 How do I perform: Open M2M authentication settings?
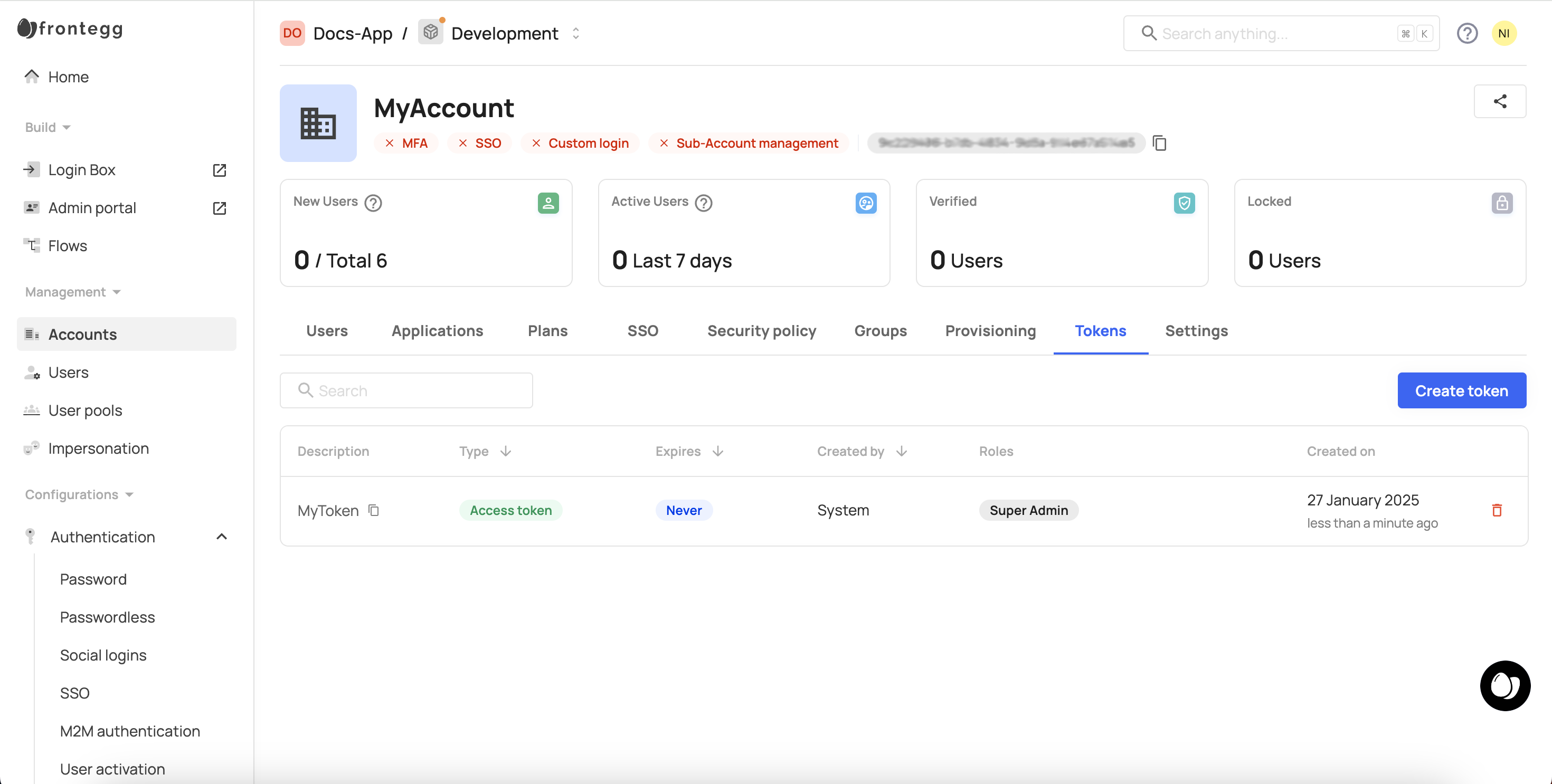click(x=129, y=731)
